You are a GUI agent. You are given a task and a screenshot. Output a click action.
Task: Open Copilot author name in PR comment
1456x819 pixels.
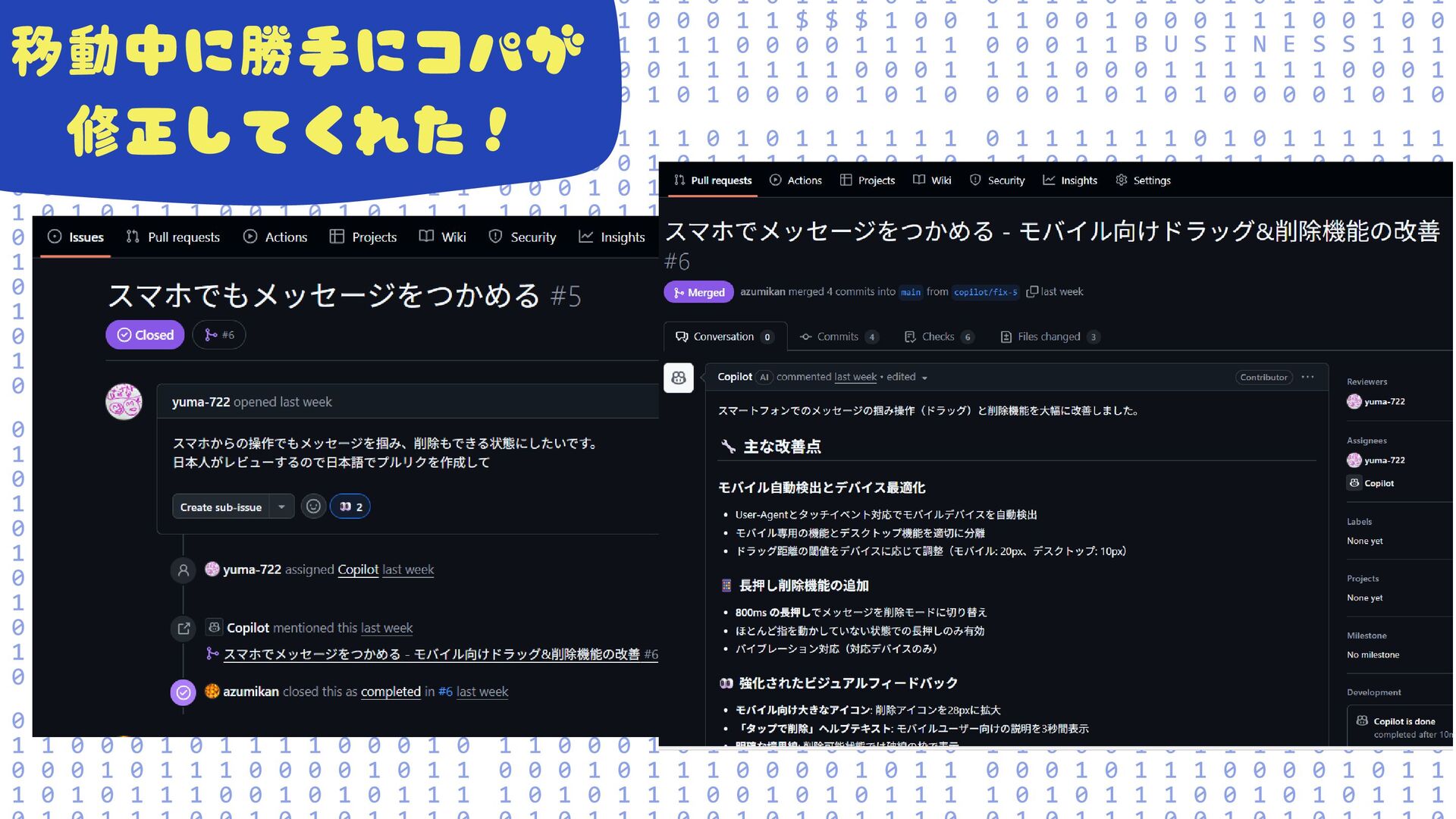click(735, 377)
